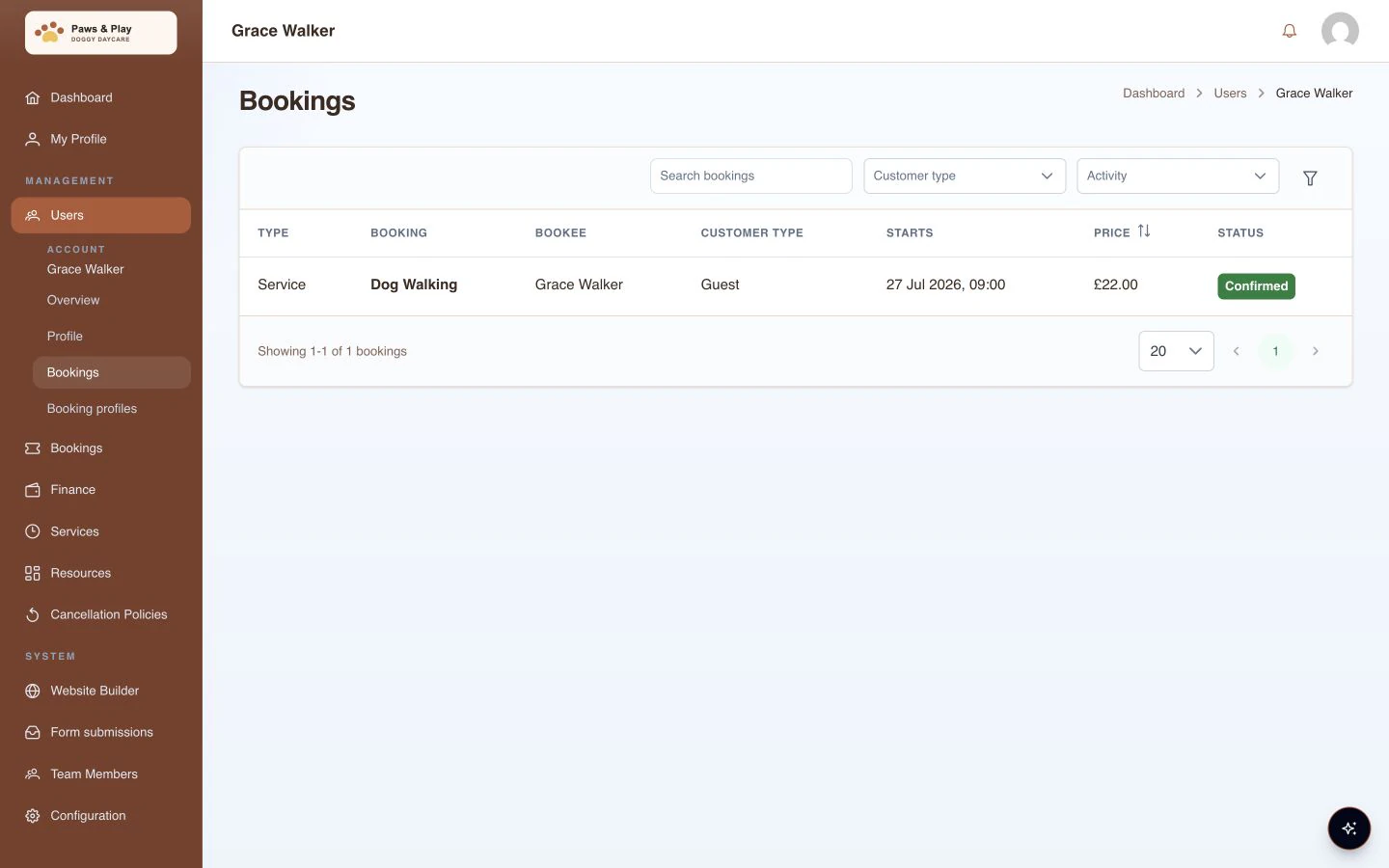Click the Confirmed status badge
This screenshot has width=1389, height=868.
1256,285
